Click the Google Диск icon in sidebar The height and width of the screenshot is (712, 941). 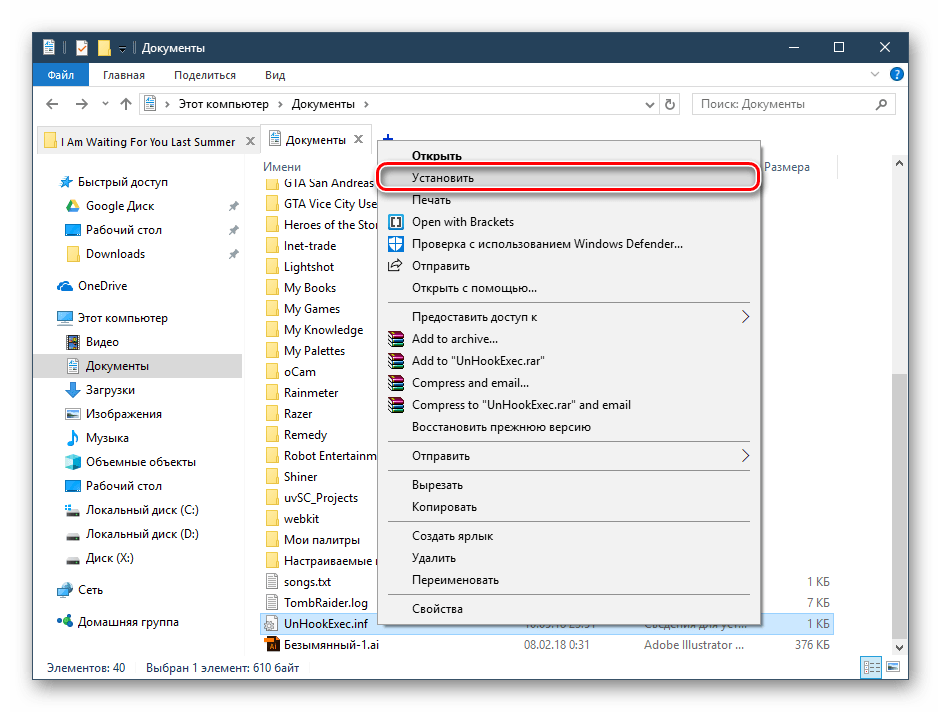point(72,206)
